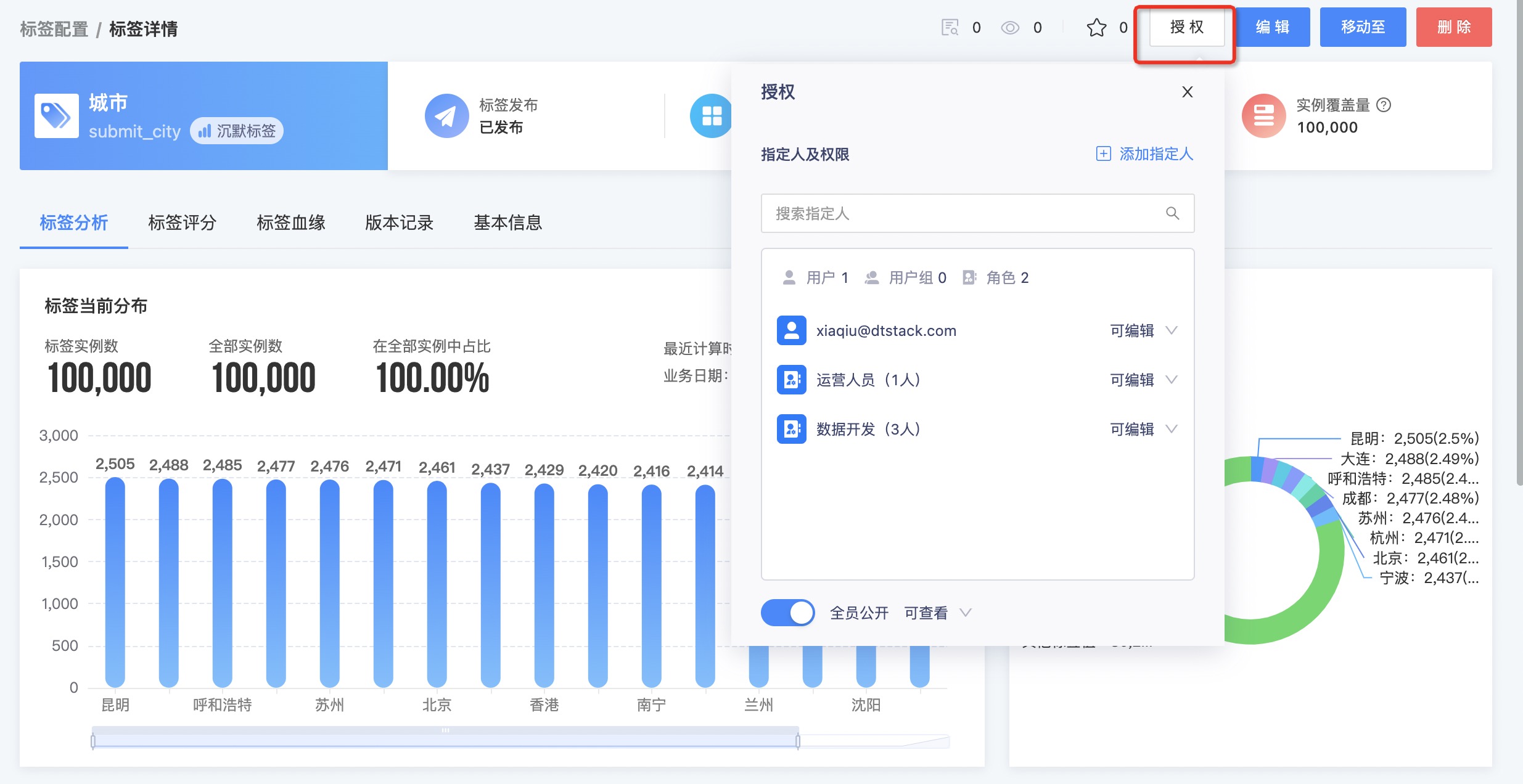Switch to the 标签血缘 tab
Screen dimensions: 1523x784
(x=290, y=223)
